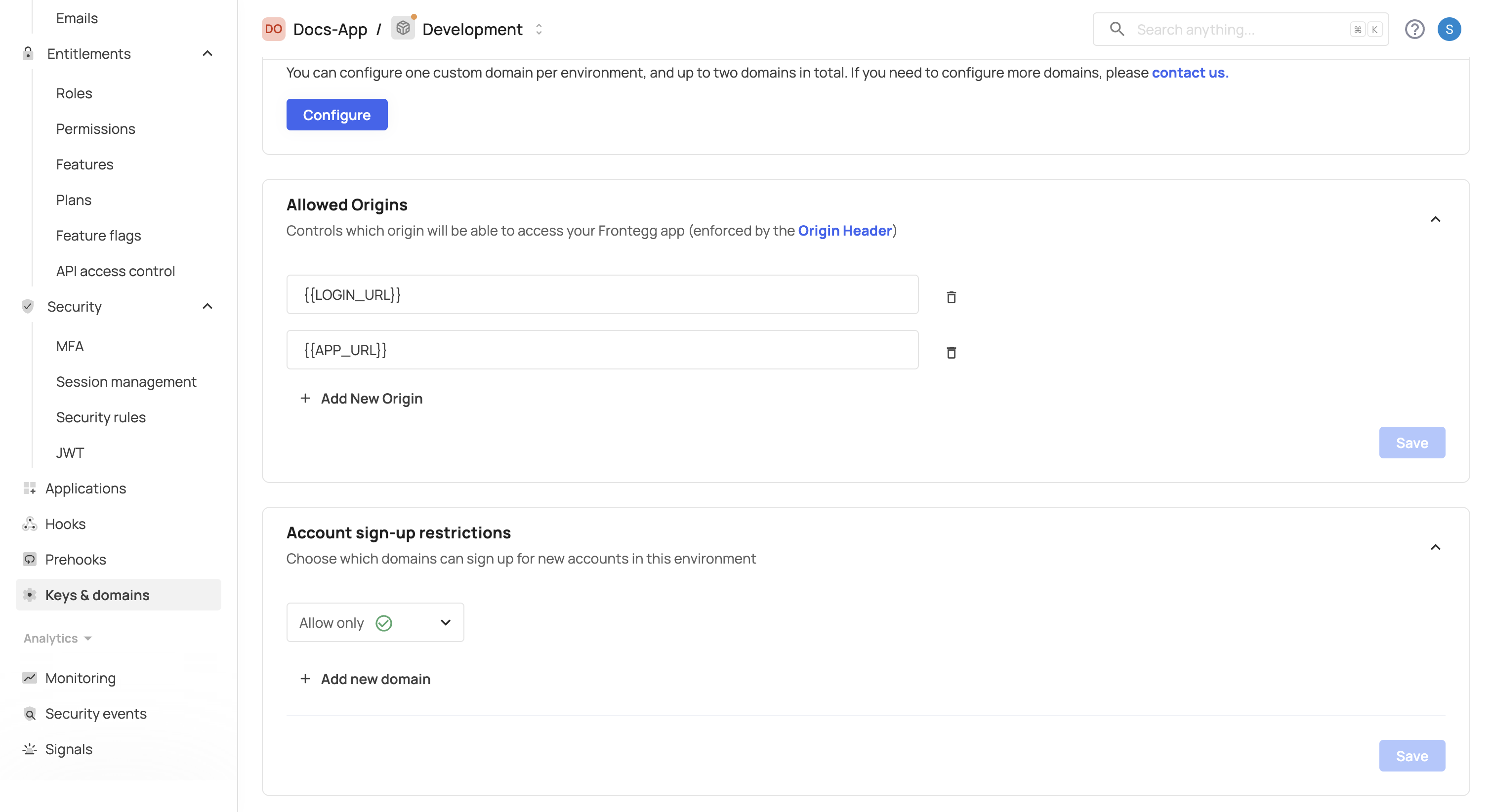1492x812 pixels.
Task: Click the Hooks sidebar icon
Action: [x=30, y=524]
